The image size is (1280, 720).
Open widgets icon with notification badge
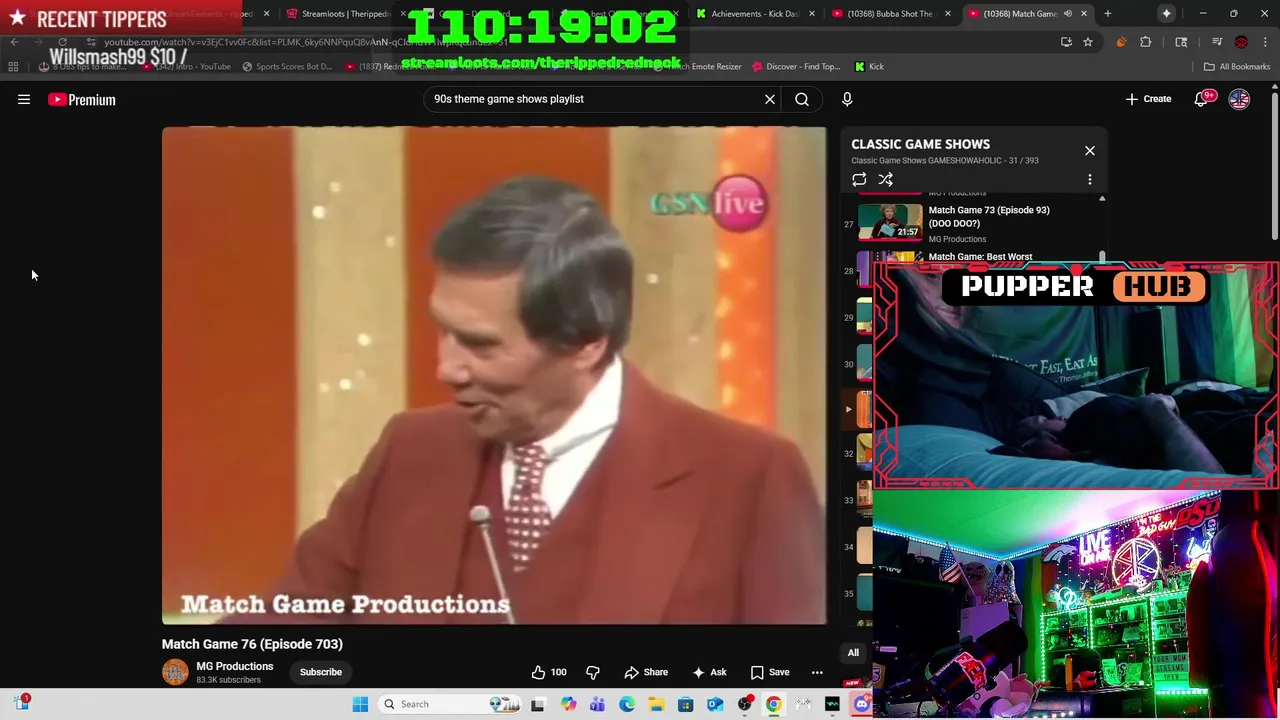pos(21,703)
